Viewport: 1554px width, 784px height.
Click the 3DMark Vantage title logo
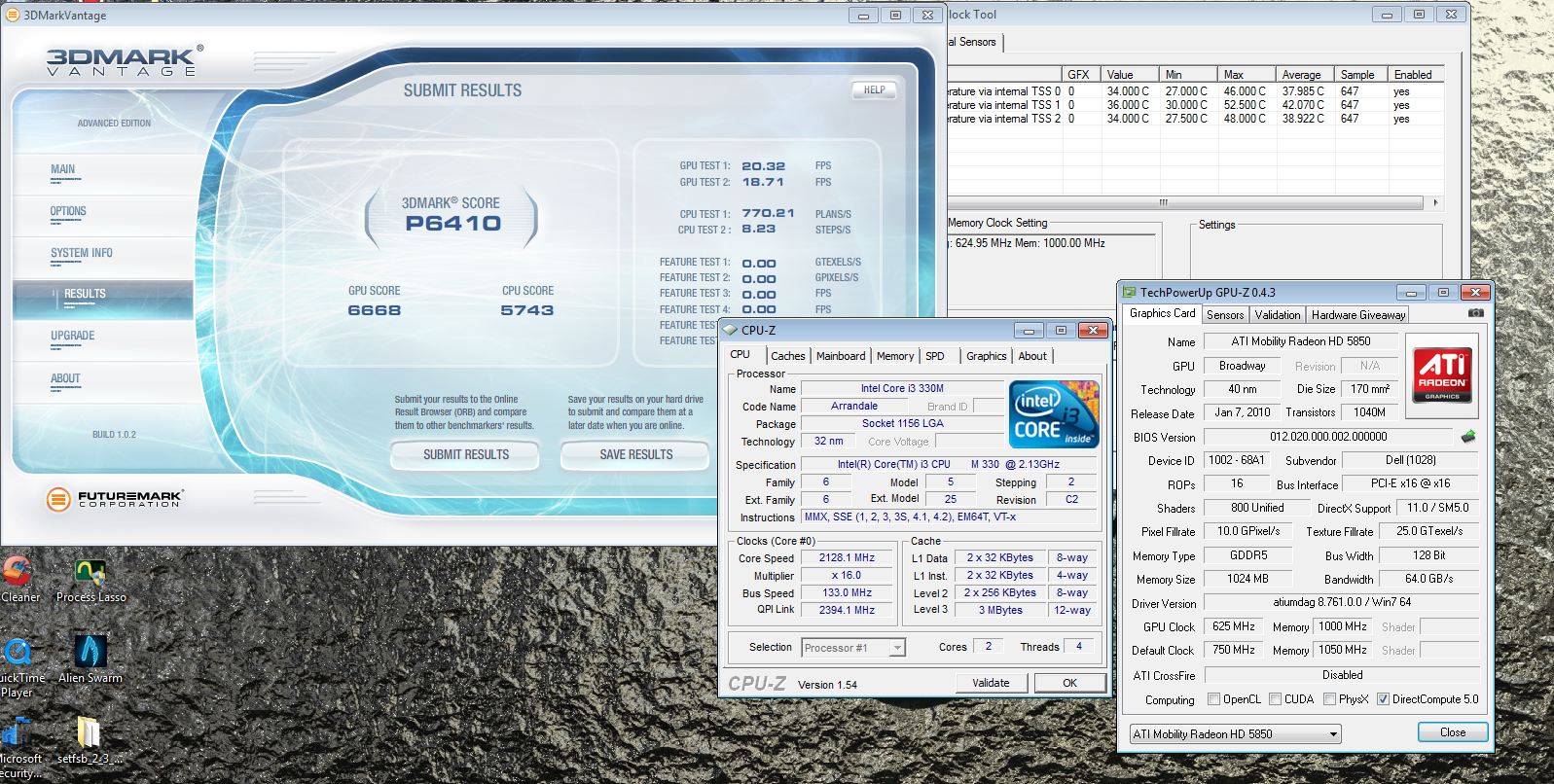coord(125,60)
